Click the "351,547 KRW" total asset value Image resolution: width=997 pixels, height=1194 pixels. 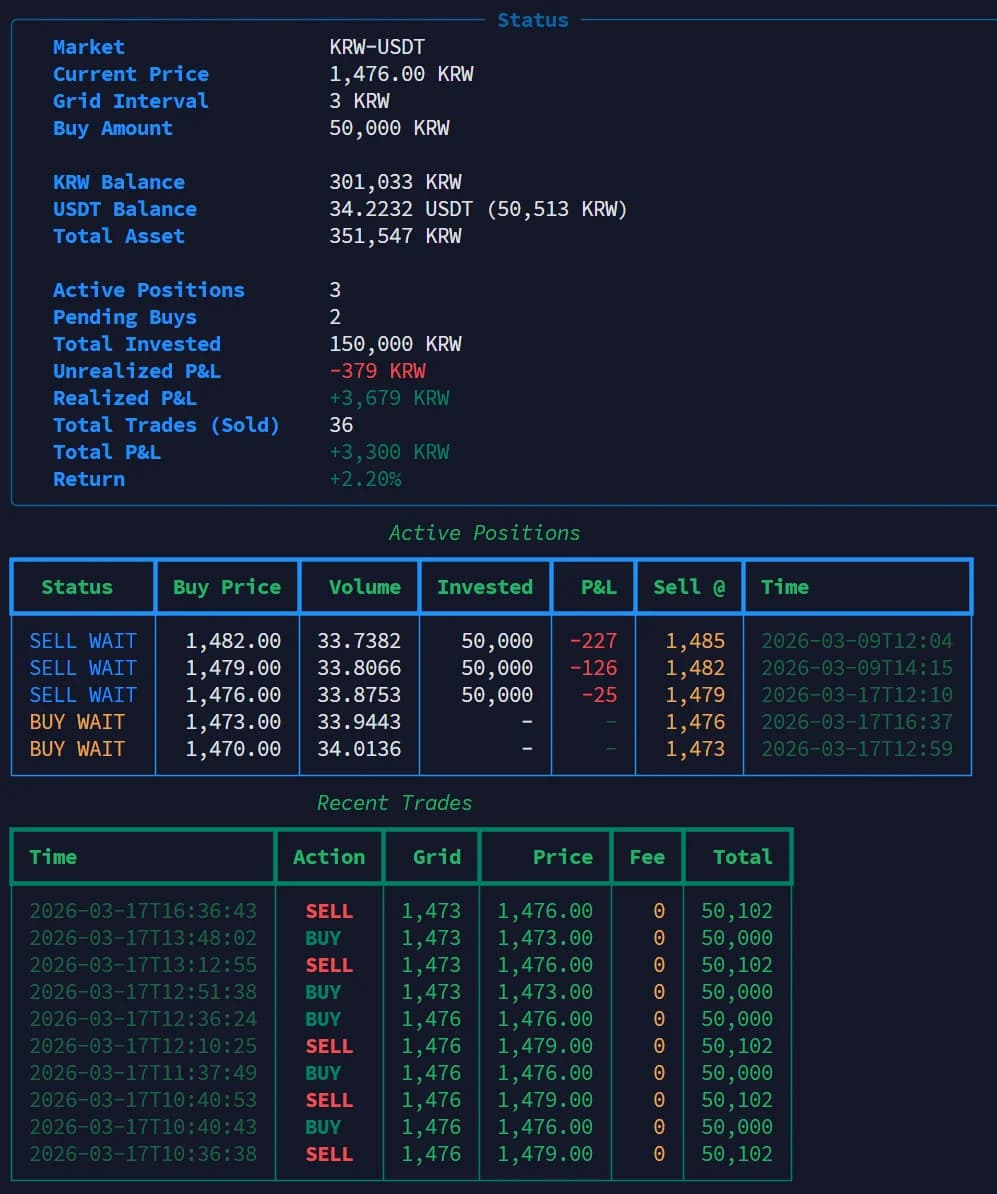click(x=395, y=236)
